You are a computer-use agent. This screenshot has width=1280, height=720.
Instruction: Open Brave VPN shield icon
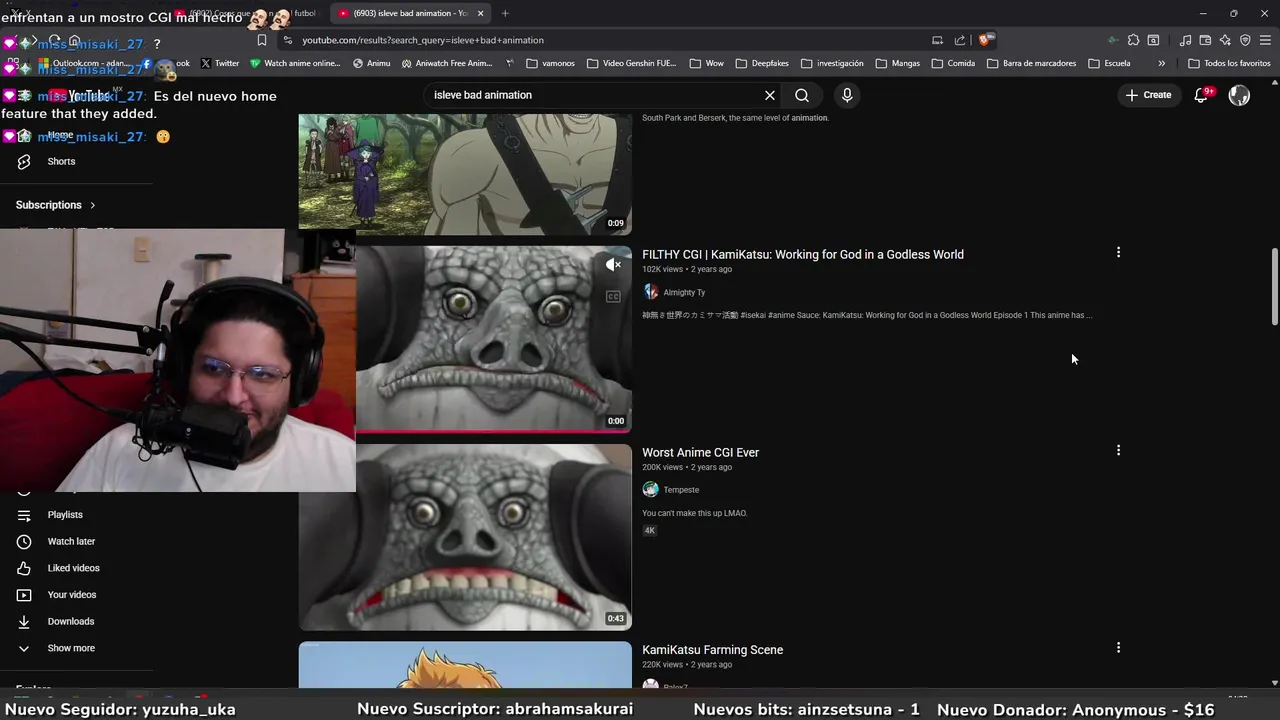[x=1245, y=40]
